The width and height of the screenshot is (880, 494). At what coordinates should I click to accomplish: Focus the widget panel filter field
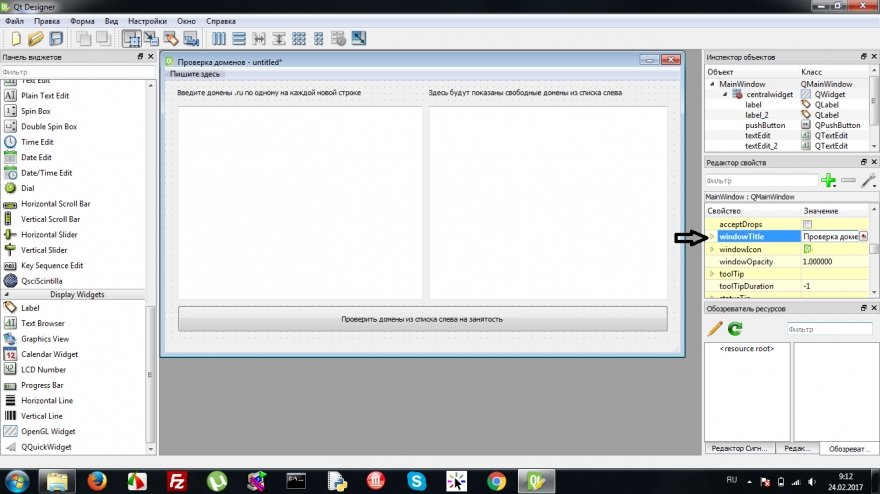point(78,72)
